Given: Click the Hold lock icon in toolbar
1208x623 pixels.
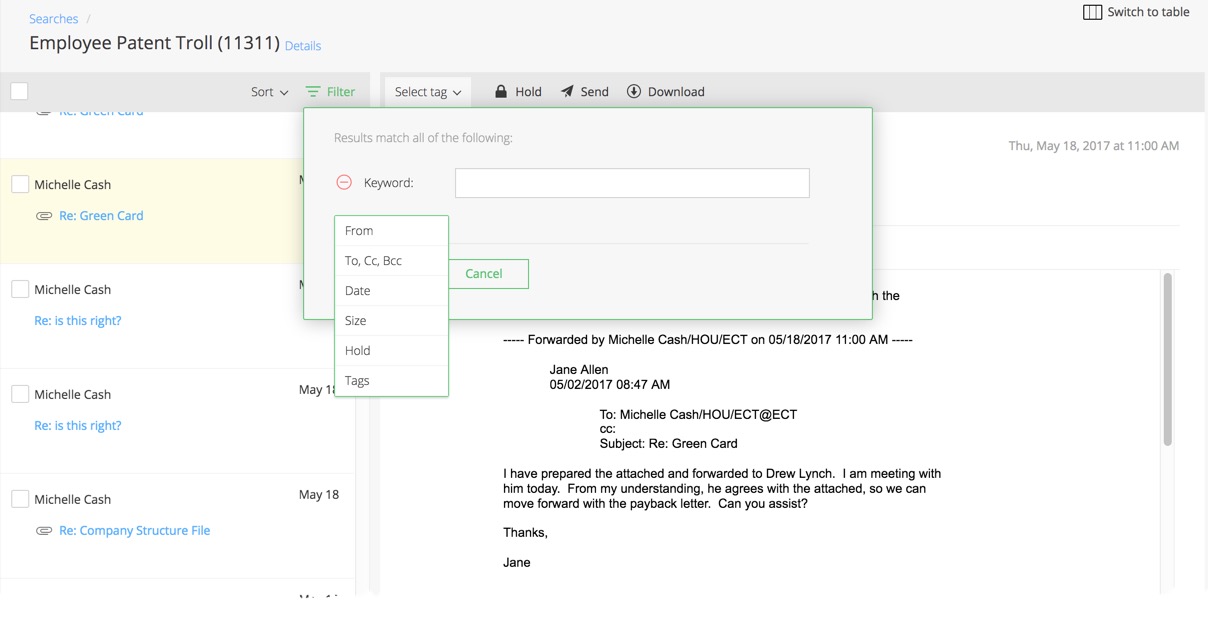Looking at the screenshot, I should pos(498,91).
